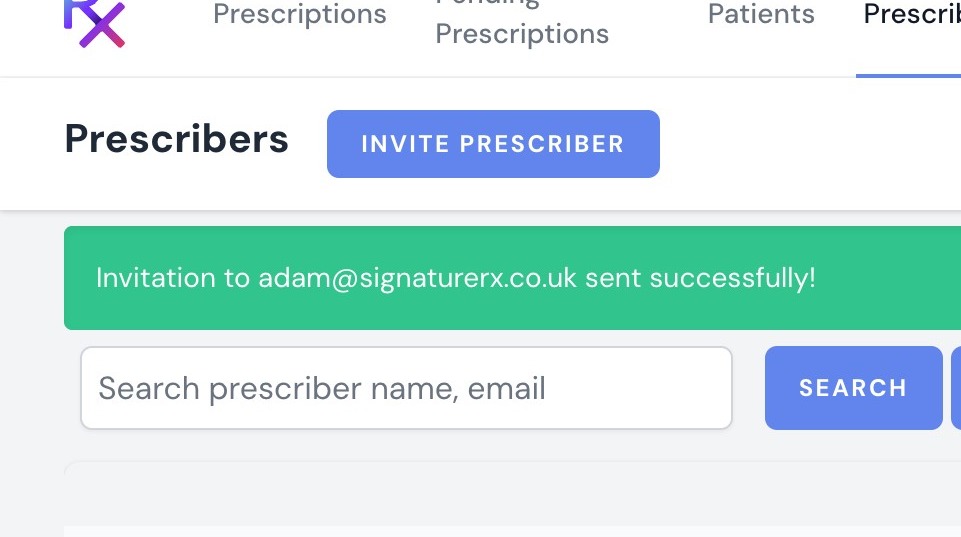Click the adam@signaturerx.co.uk email in the banner
This screenshot has width=961, height=537.
point(418,278)
